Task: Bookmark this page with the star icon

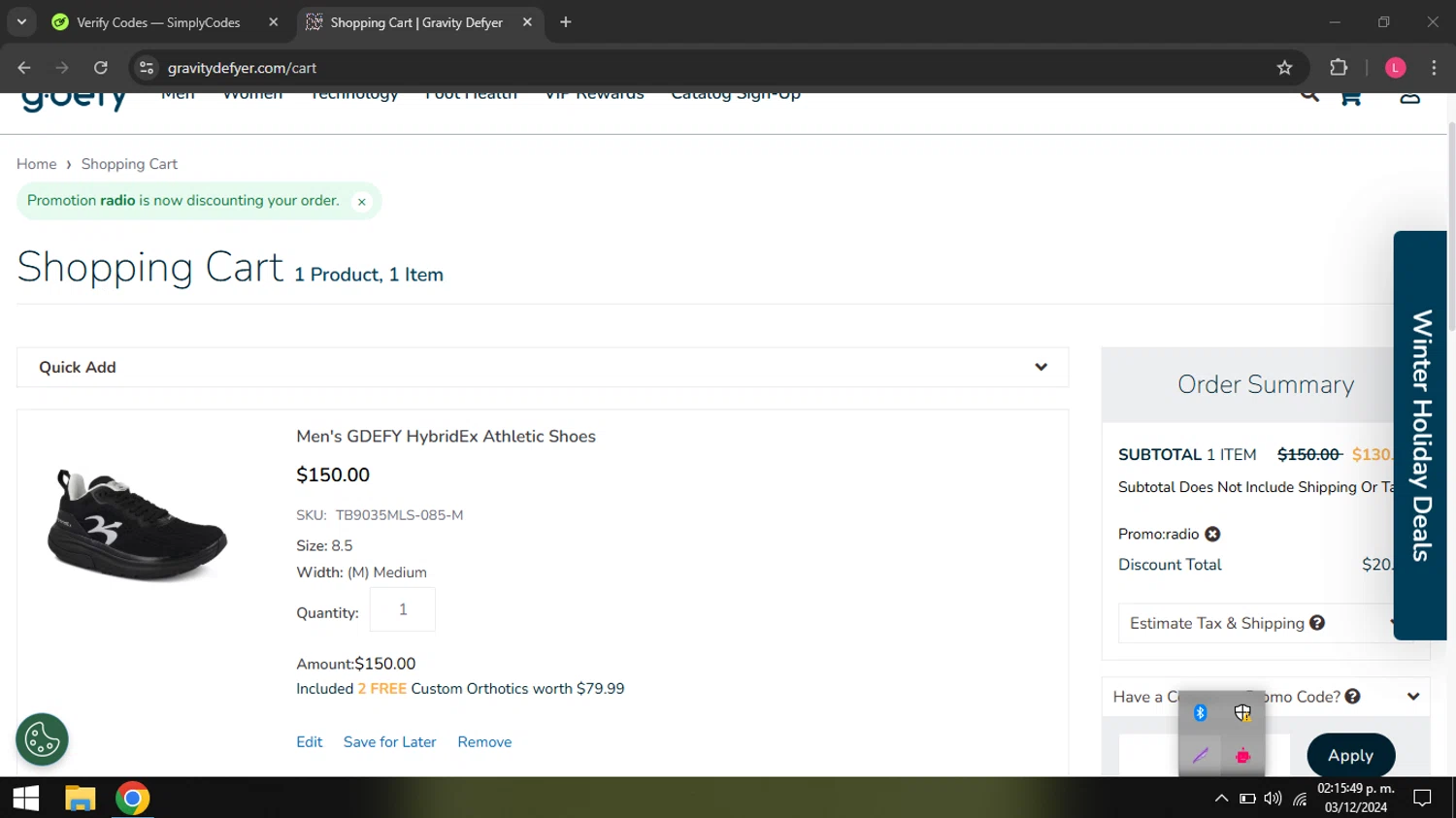Action: [1284, 68]
